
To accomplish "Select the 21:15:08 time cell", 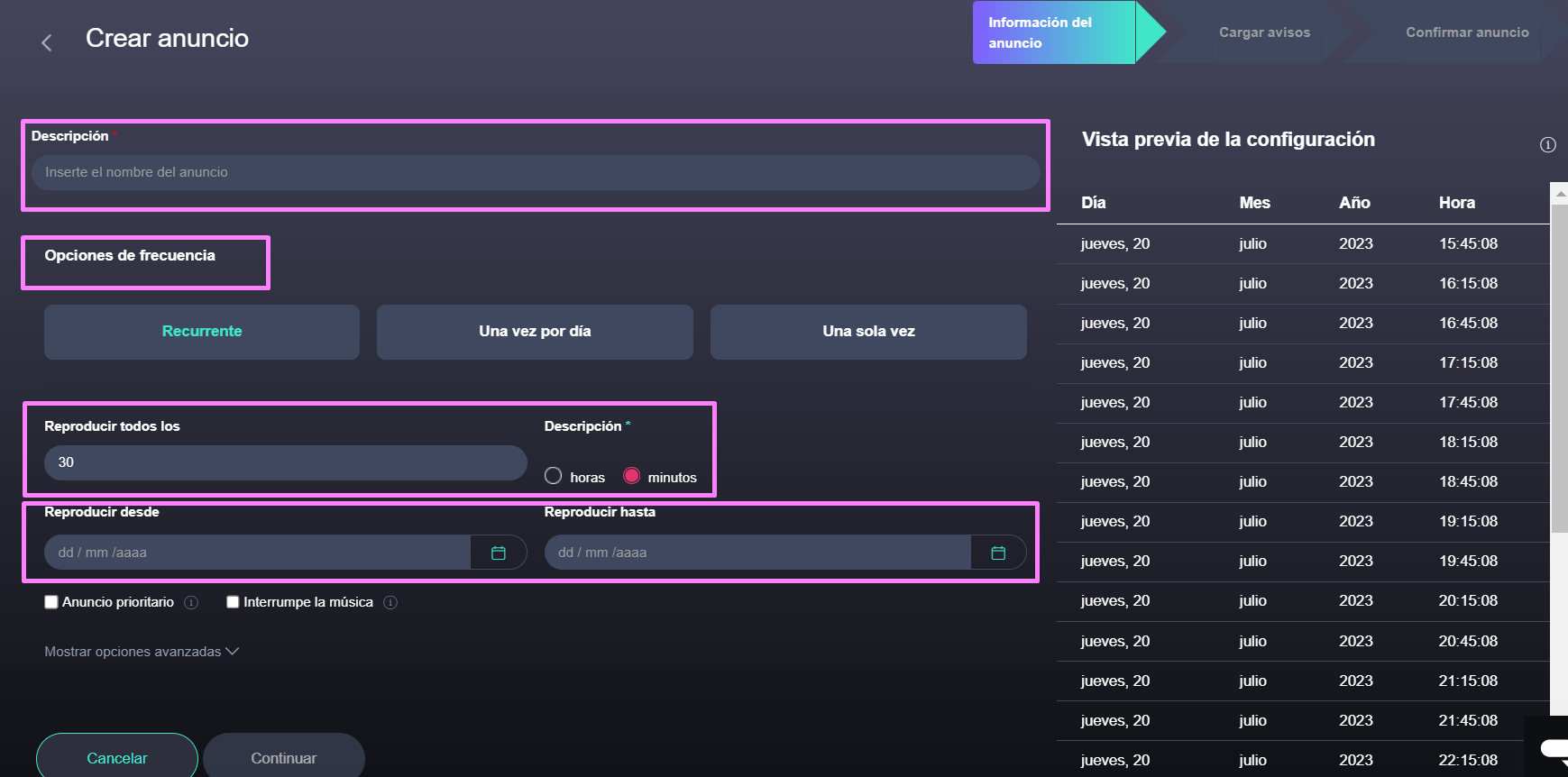I will (x=1468, y=681).
